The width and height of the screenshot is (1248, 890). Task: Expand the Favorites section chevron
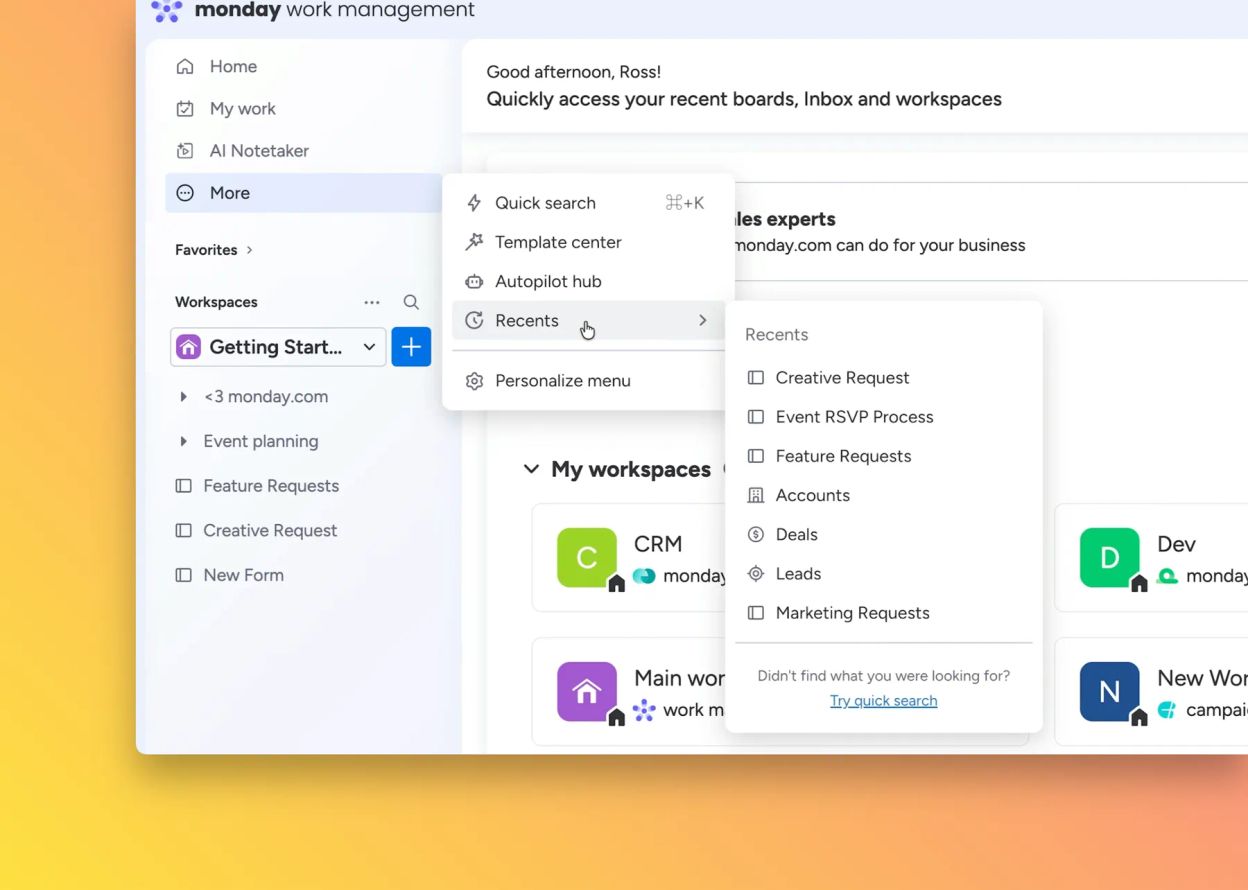click(249, 250)
